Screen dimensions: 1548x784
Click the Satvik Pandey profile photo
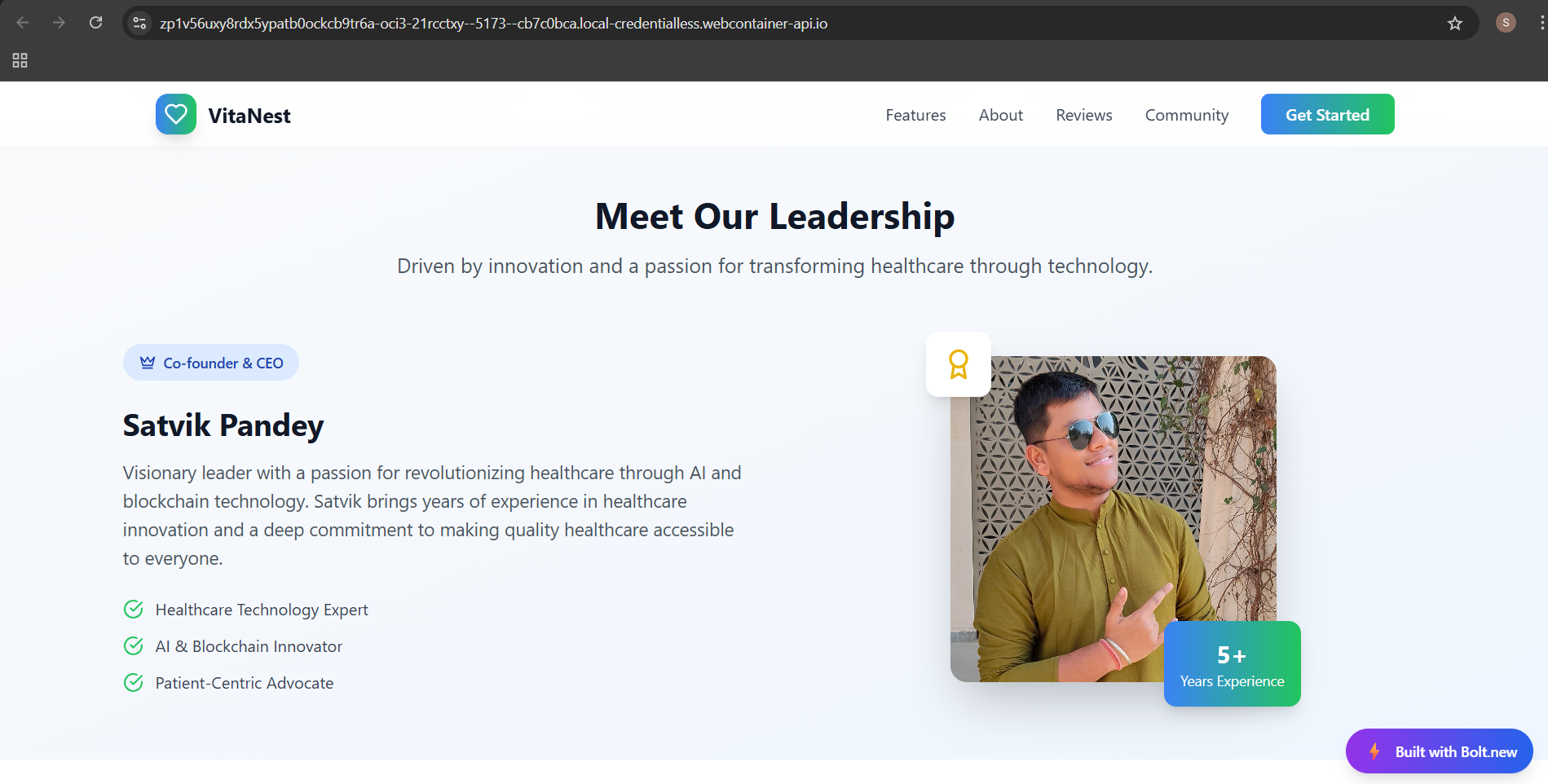[x=1113, y=519]
